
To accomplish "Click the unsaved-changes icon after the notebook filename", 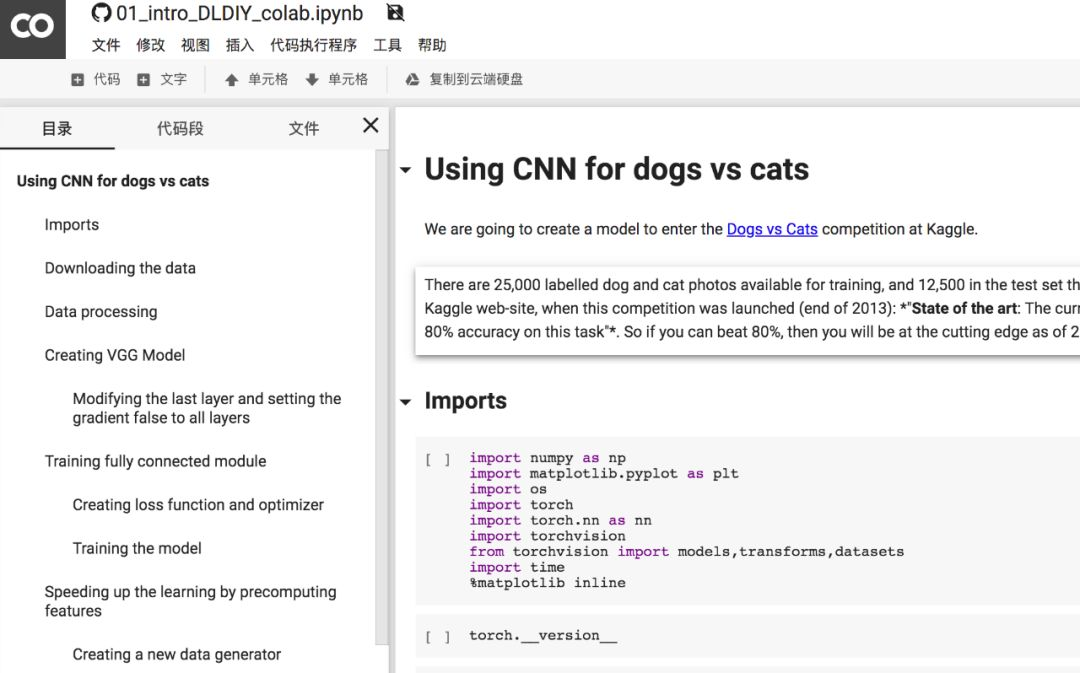I will 395,13.
